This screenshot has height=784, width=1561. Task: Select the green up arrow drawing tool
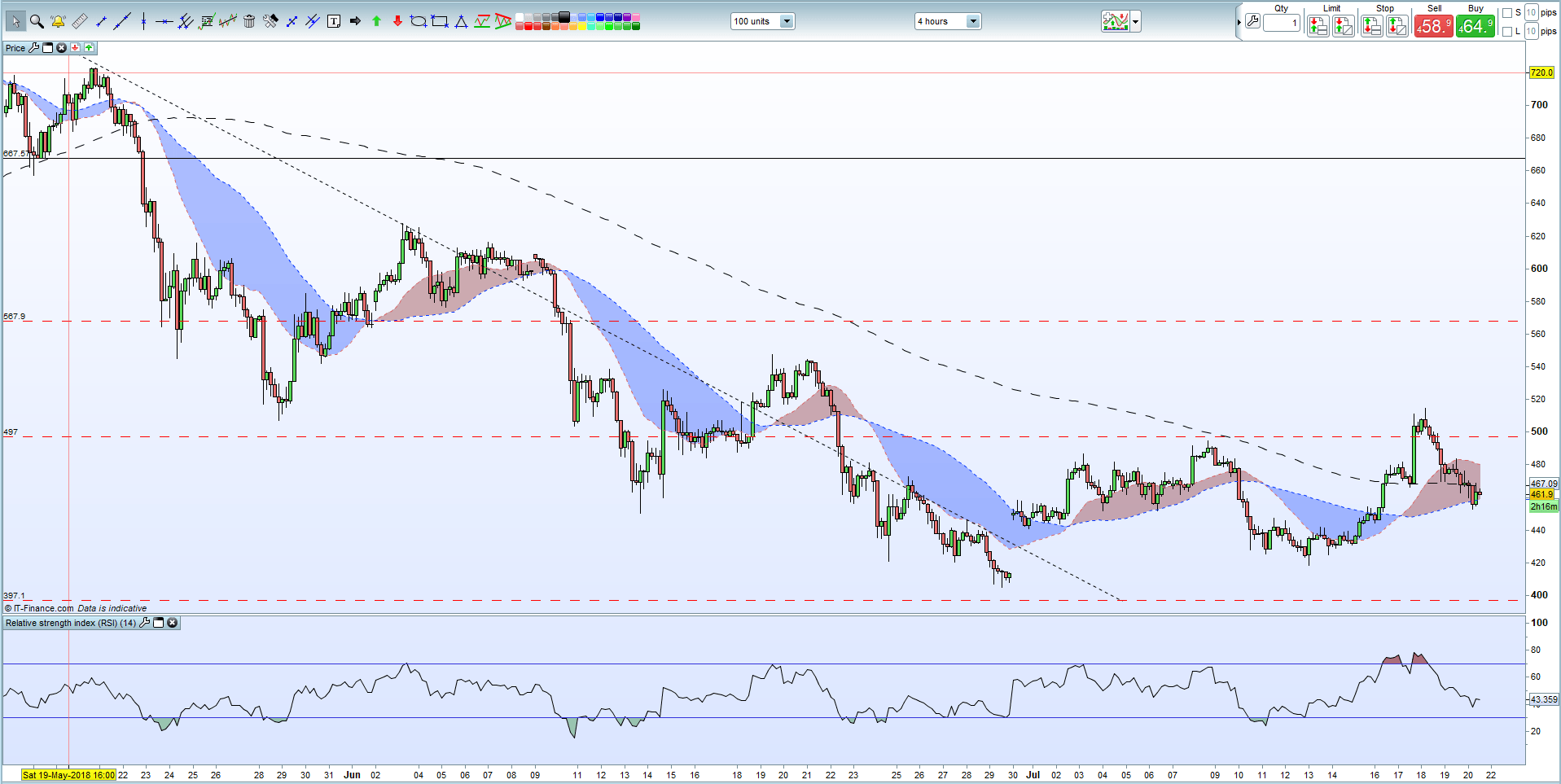(376, 21)
